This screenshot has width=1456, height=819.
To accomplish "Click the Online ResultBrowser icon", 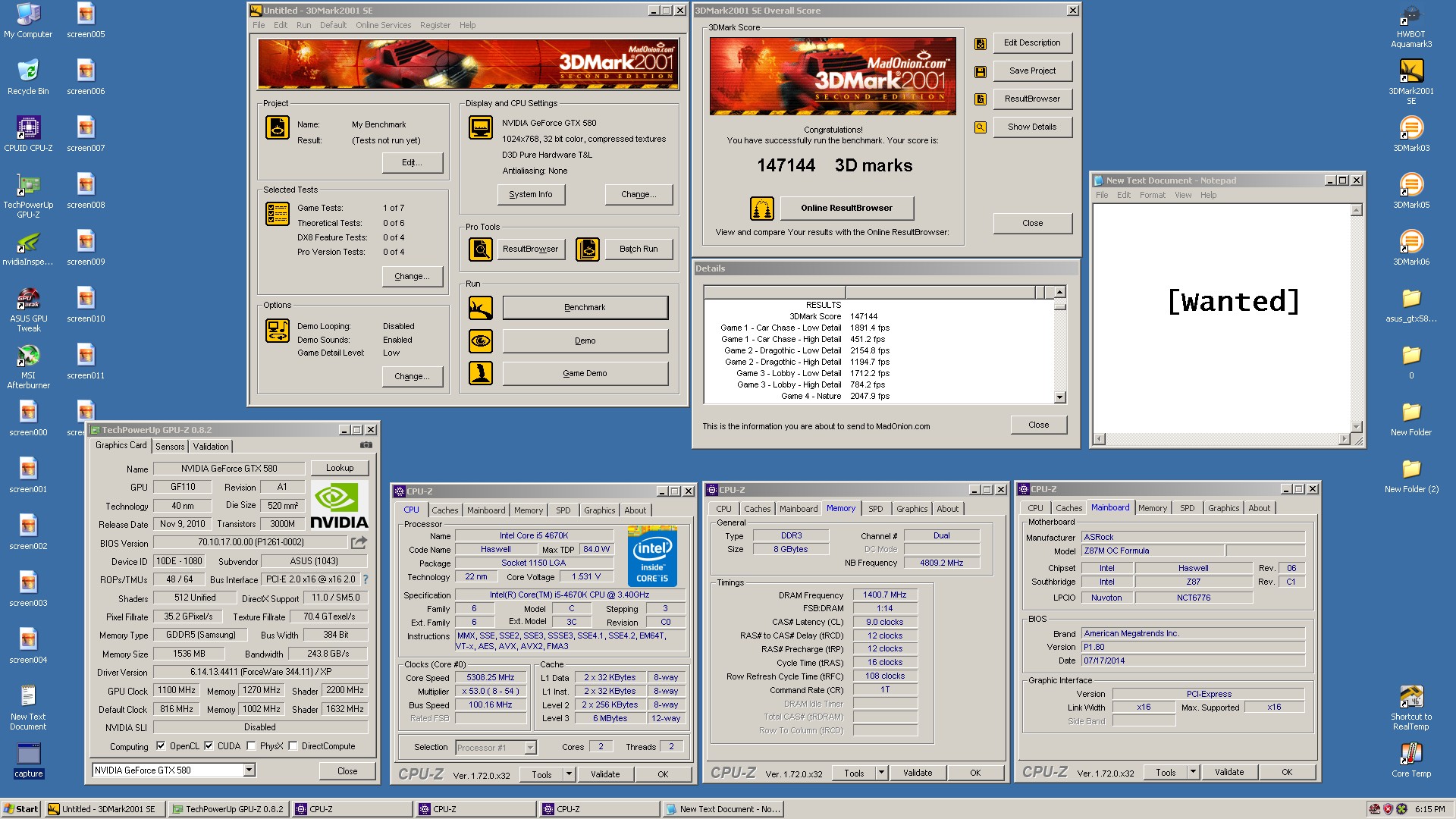I will click(762, 208).
